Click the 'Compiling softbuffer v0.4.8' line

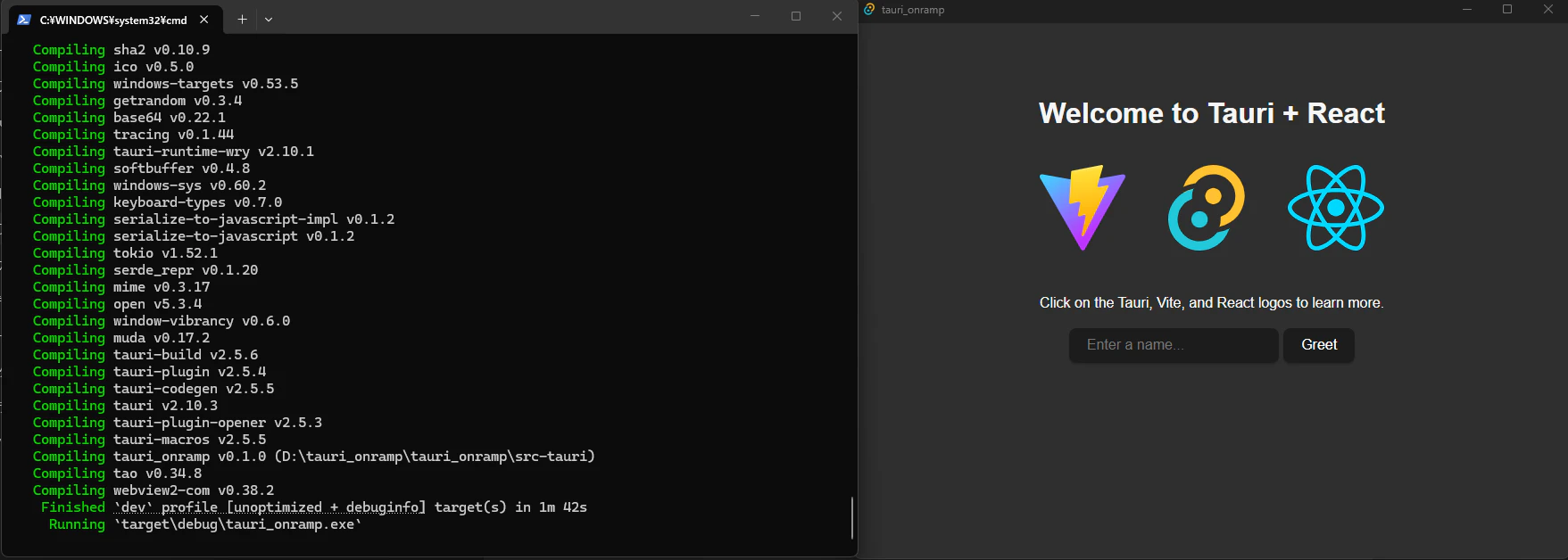142,169
